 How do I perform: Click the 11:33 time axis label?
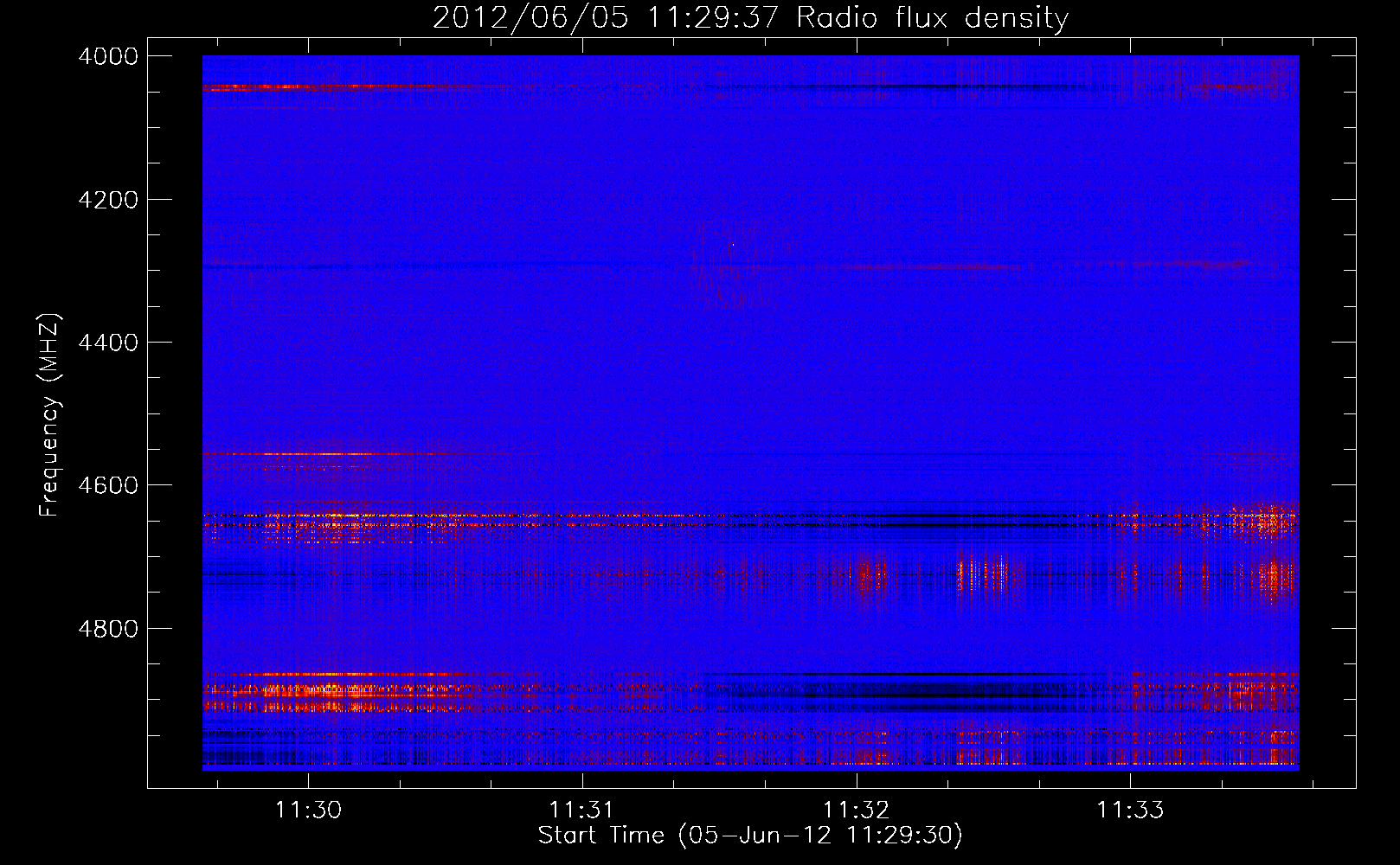point(1131,811)
